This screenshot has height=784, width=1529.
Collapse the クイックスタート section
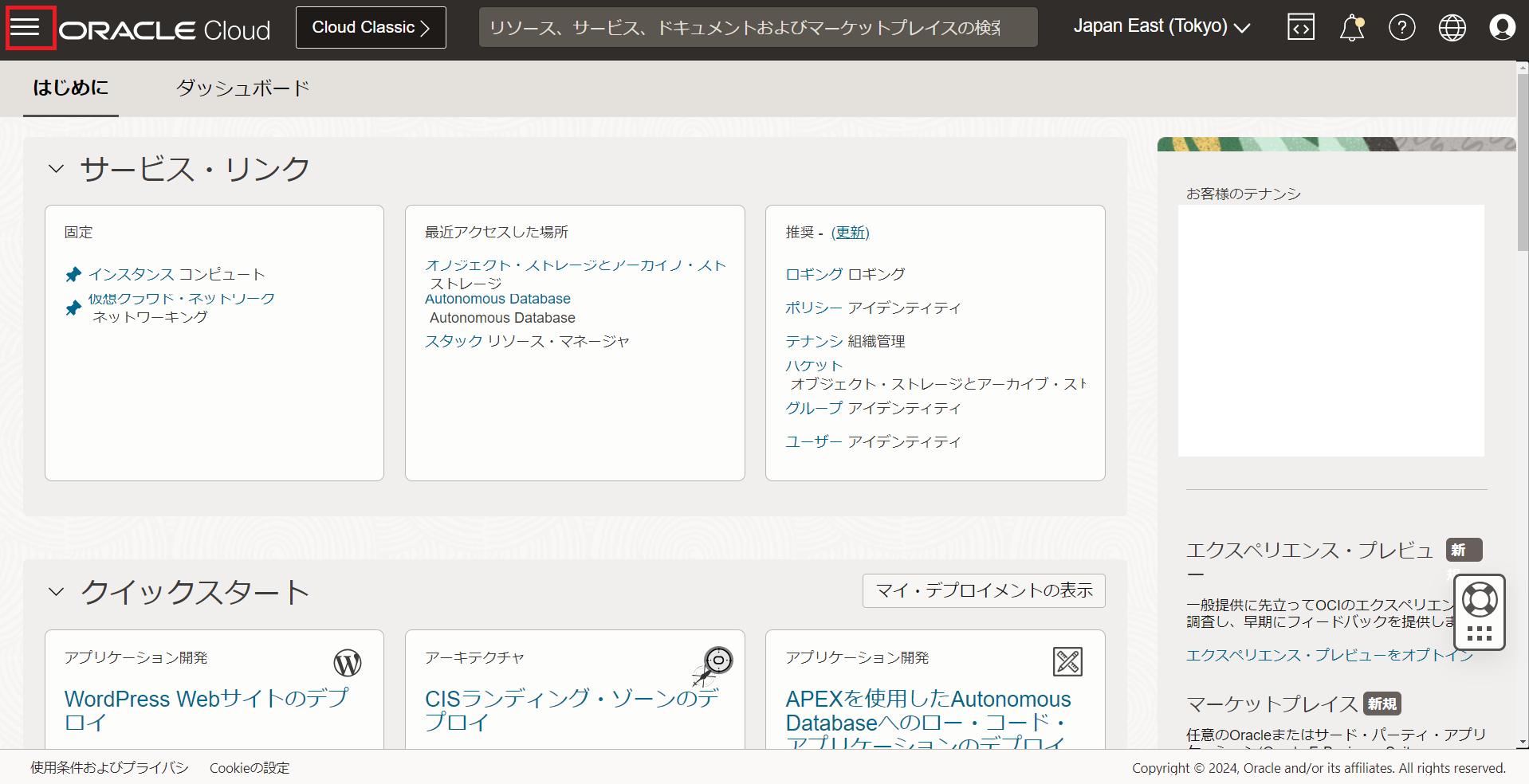[55, 591]
